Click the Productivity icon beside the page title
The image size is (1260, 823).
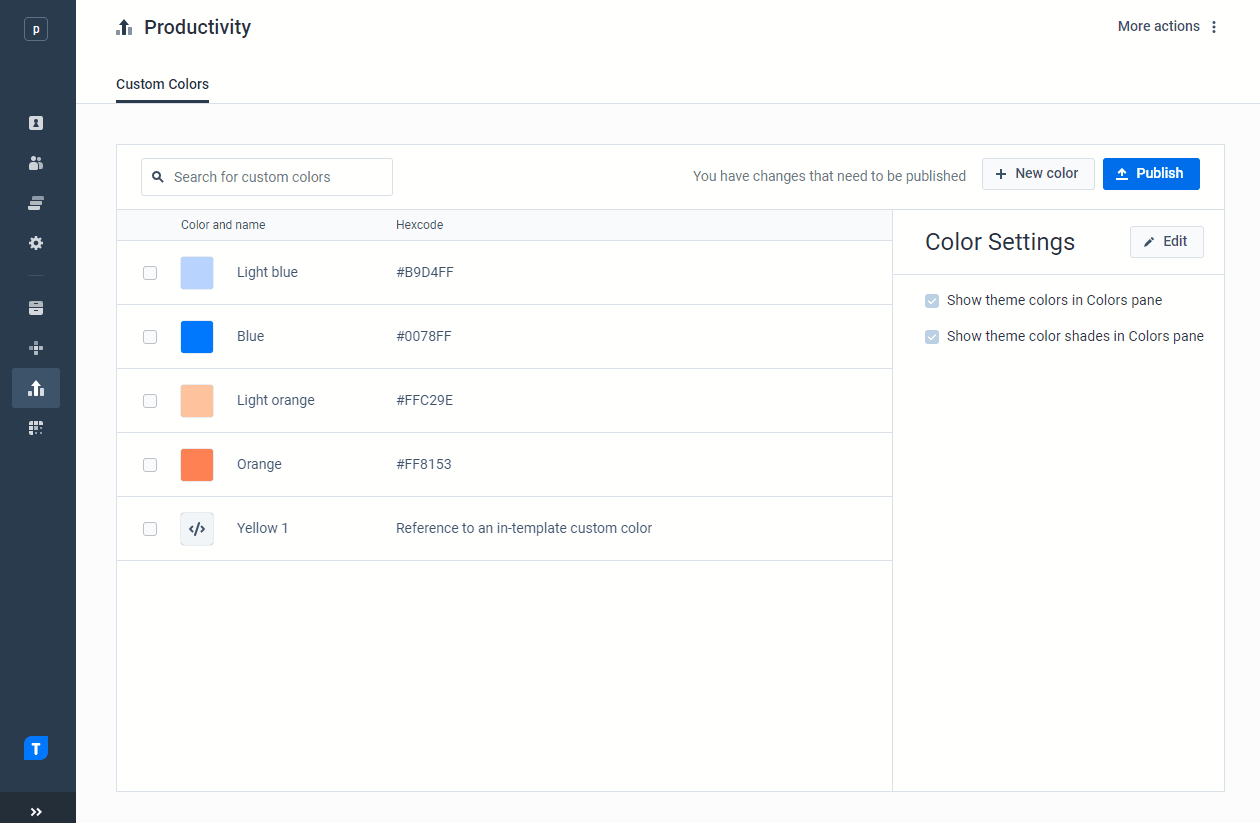pos(124,28)
